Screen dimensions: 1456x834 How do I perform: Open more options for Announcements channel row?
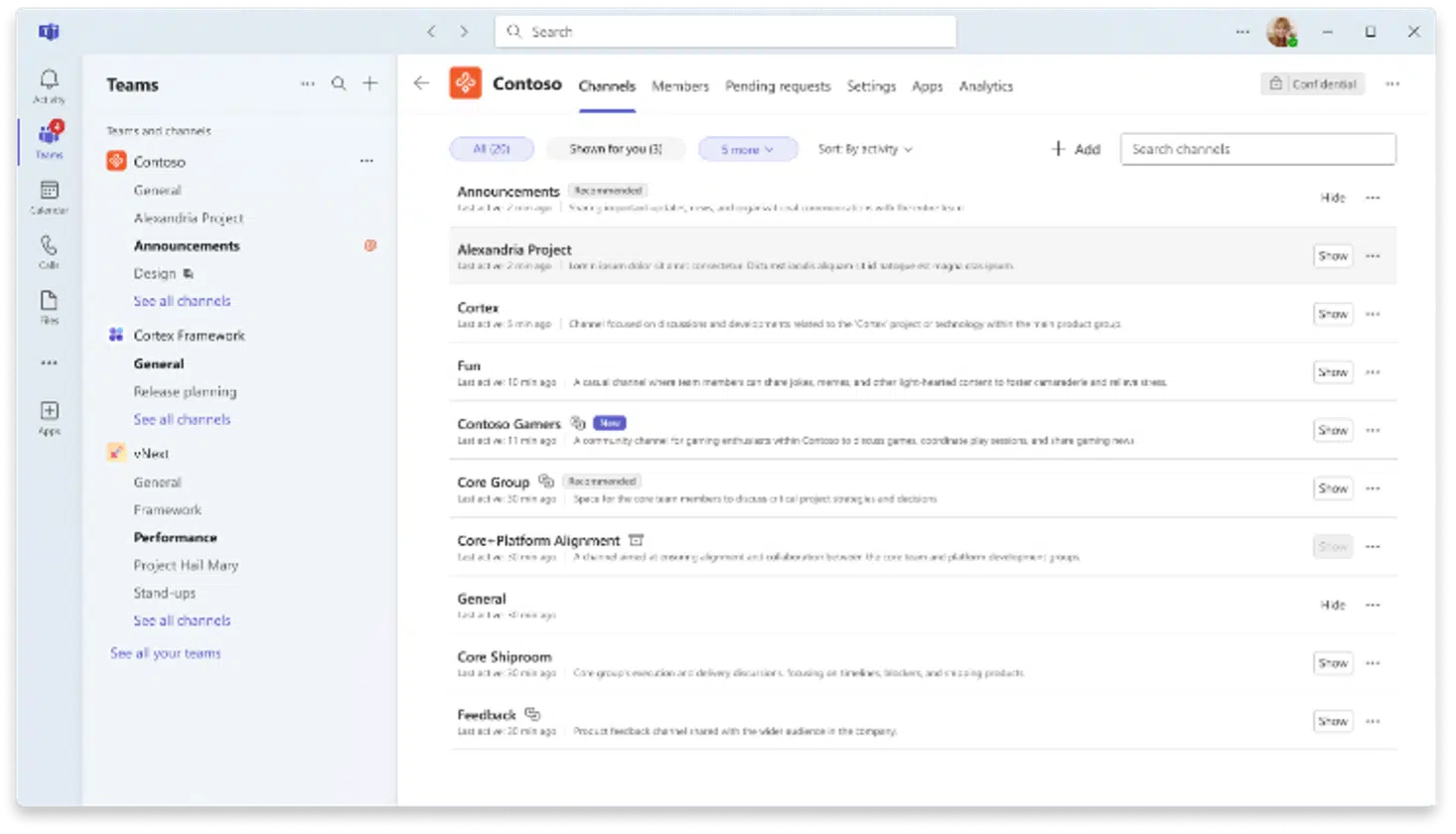[1373, 198]
